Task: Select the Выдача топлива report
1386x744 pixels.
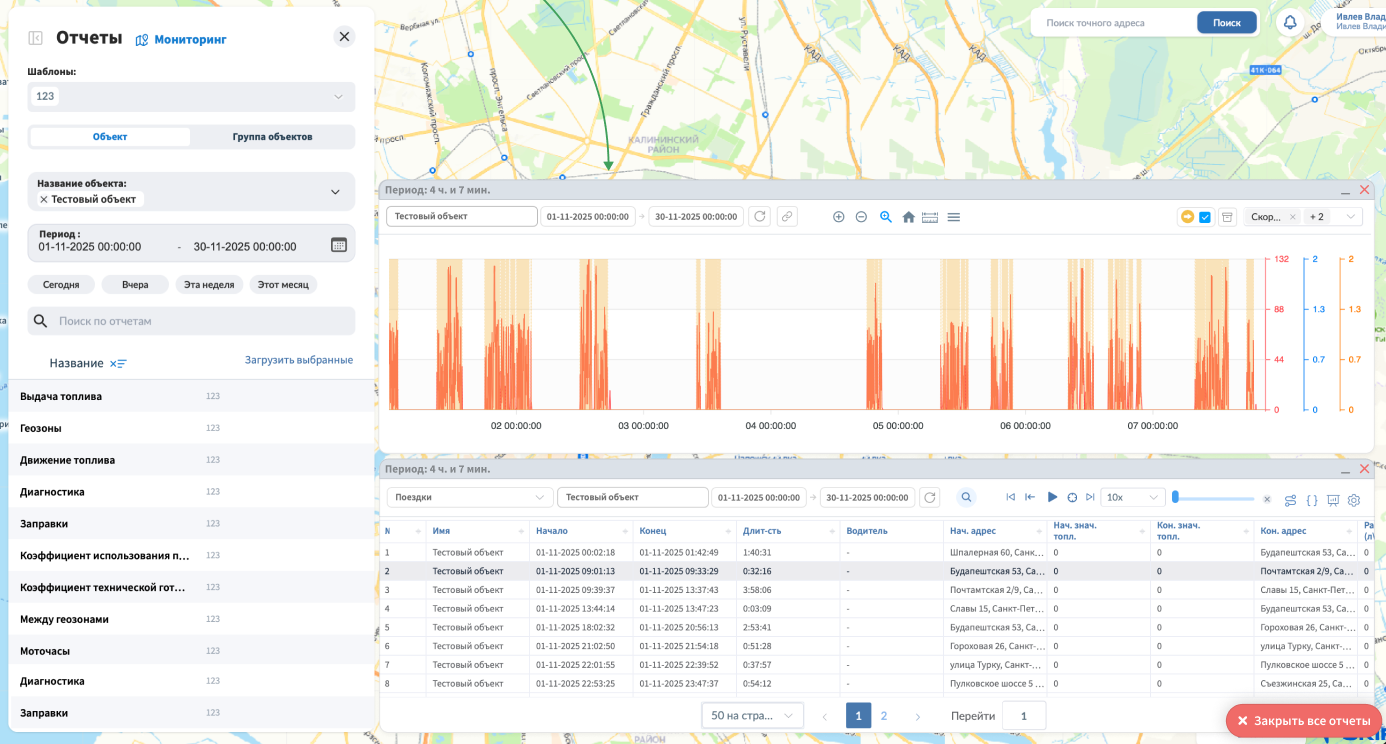Action: (x=191, y=396)
